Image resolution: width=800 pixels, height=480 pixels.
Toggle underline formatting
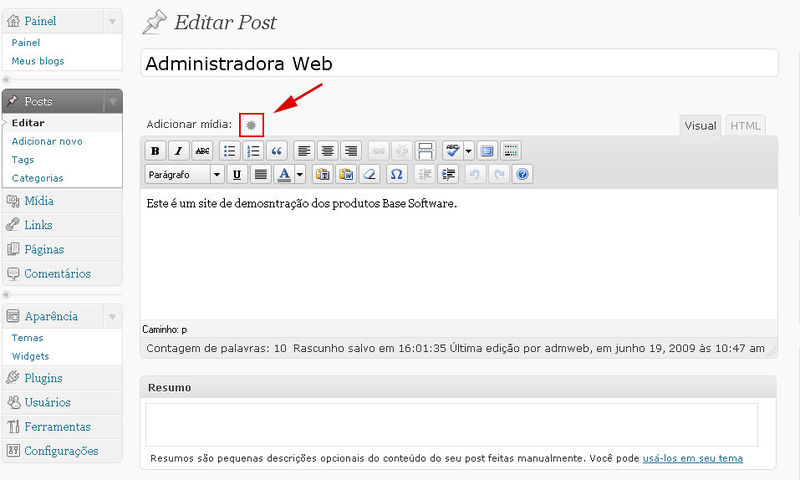pos(237,174)
